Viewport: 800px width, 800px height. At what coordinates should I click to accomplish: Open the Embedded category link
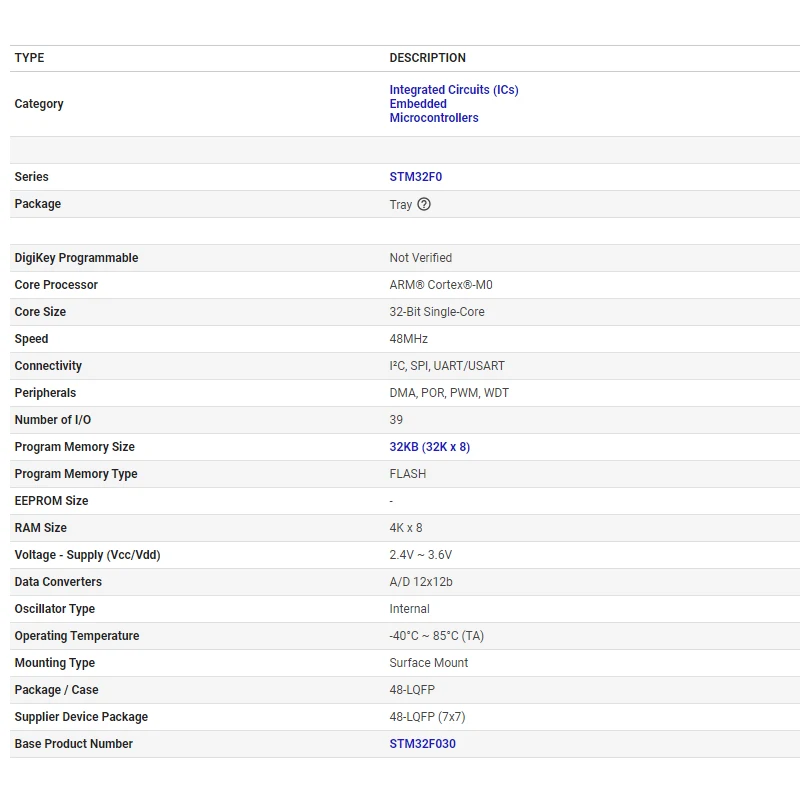[418, 104]
